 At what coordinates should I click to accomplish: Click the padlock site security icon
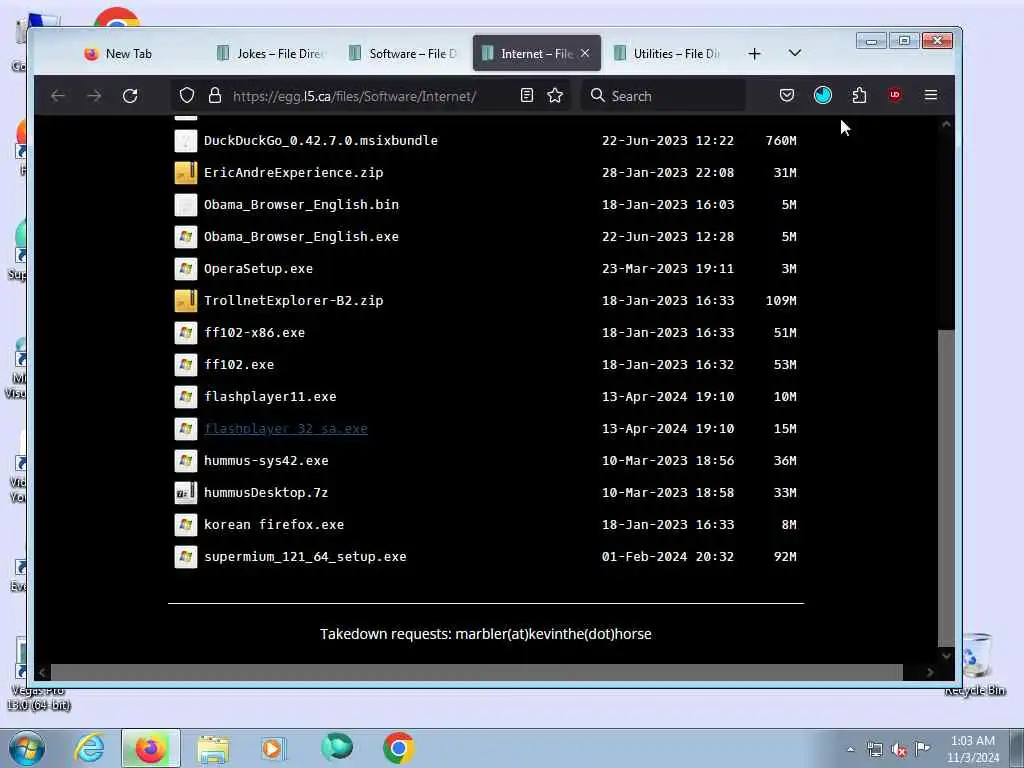tap(215, 96)
